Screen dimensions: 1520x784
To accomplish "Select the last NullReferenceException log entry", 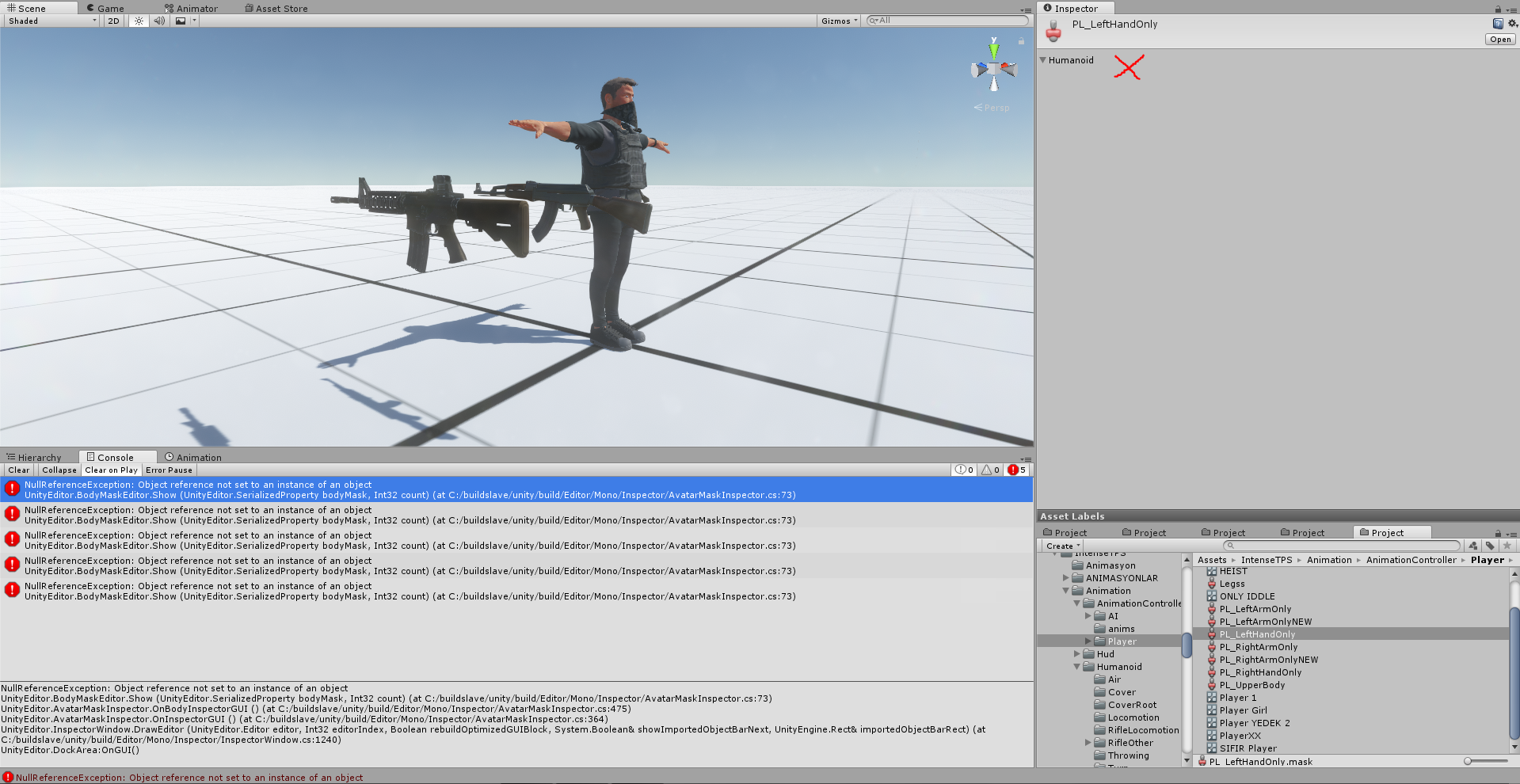I will click(x=516, y=591).
